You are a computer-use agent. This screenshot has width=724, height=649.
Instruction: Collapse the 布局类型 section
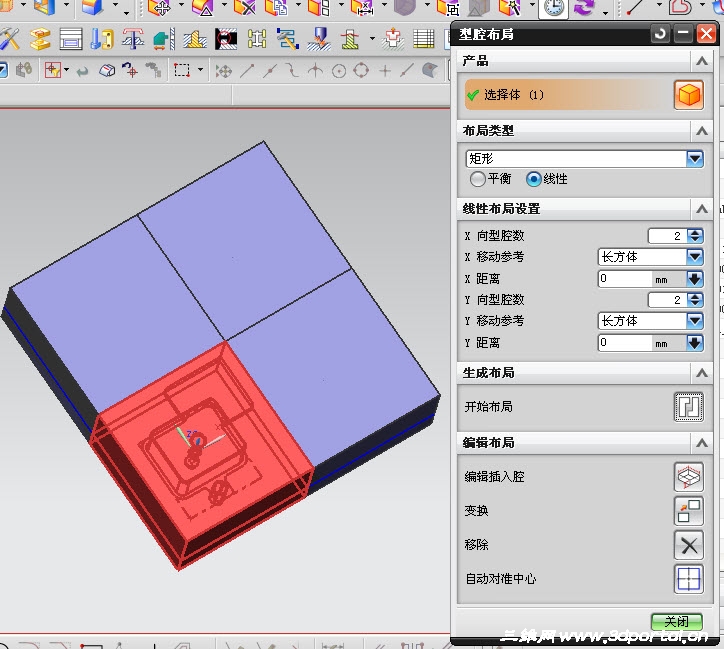[x=702, y=131]
